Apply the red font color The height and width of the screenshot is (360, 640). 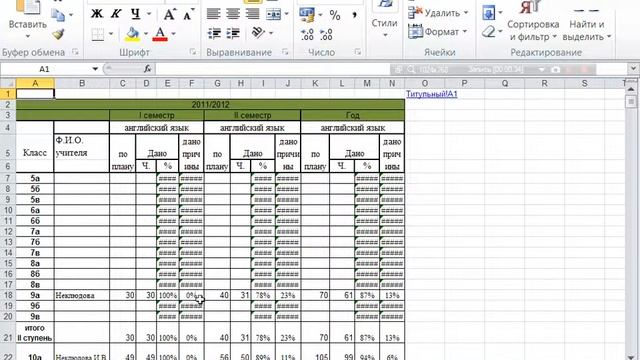pos(160,34)
